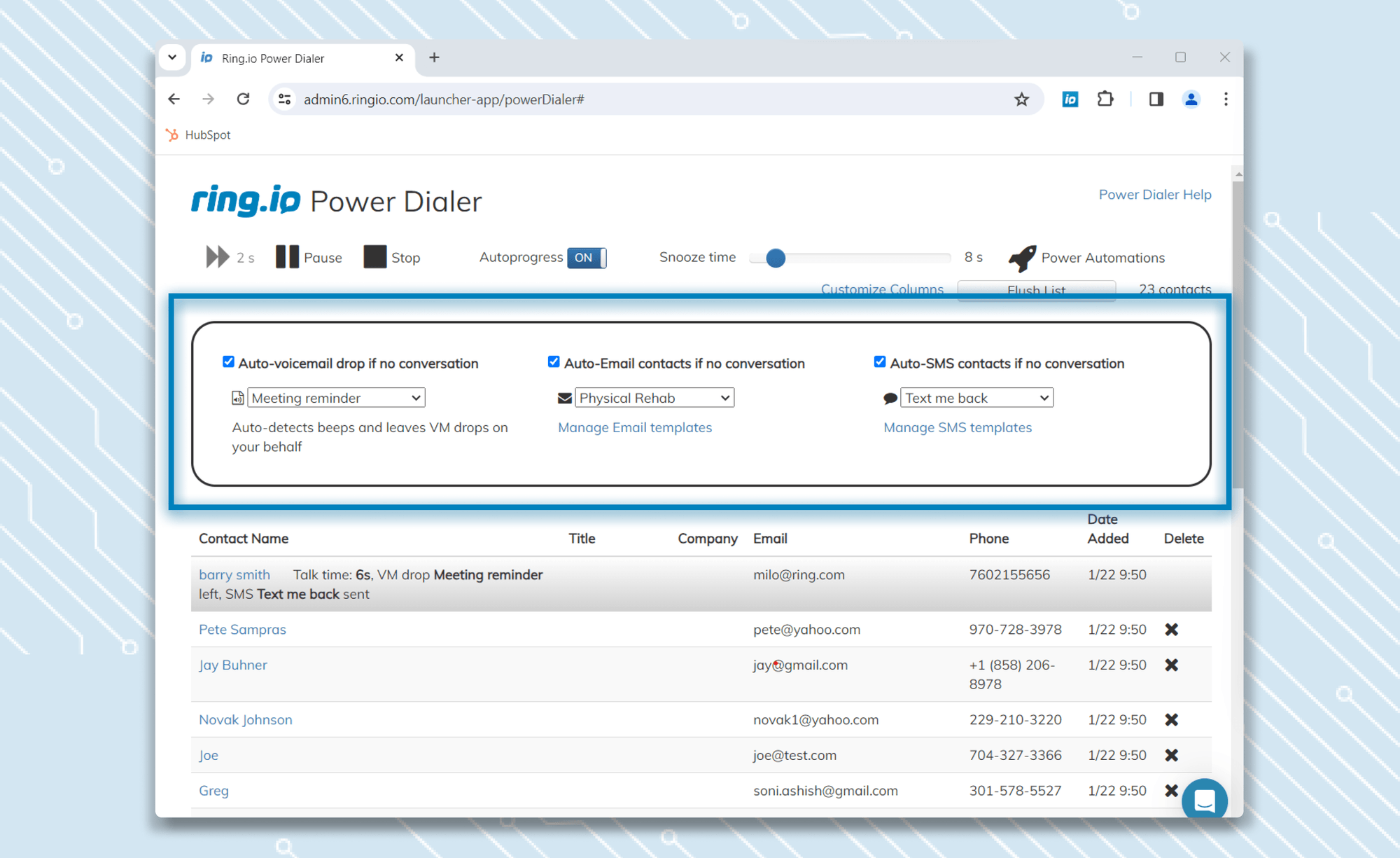The height and width of the screenshot is (858, 1400).
Task: Go forward in browser history
Action: click(208, 99)
